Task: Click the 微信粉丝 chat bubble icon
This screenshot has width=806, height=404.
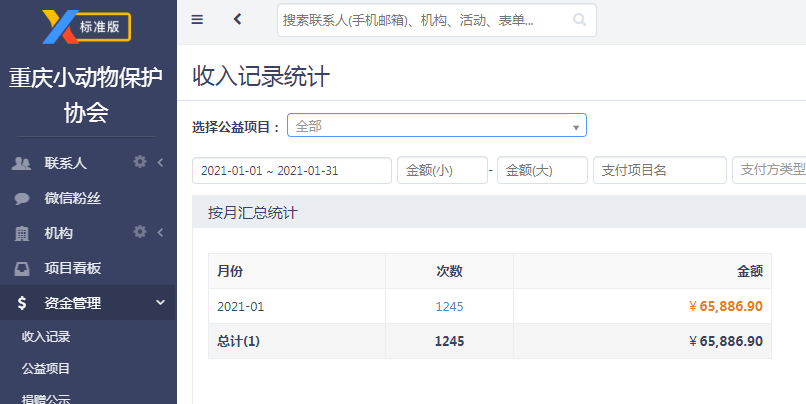Action: (22, 198)
